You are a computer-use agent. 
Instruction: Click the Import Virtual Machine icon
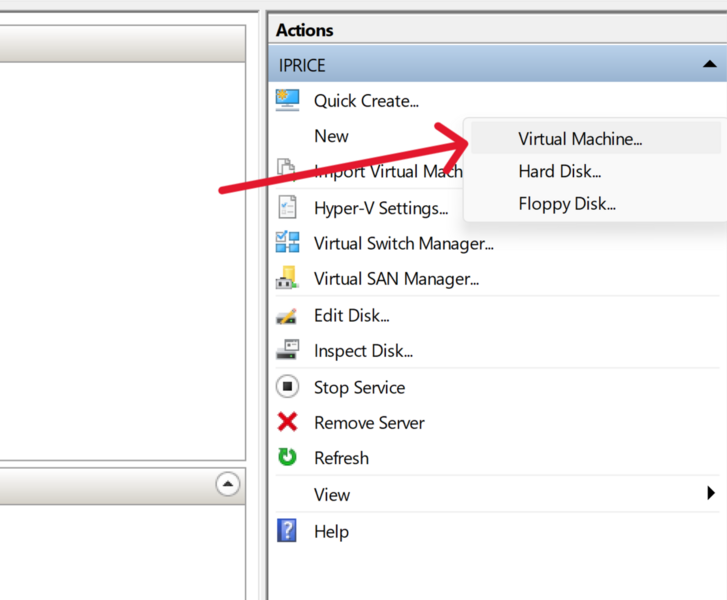pyautogui.click(x=286, y=168)
